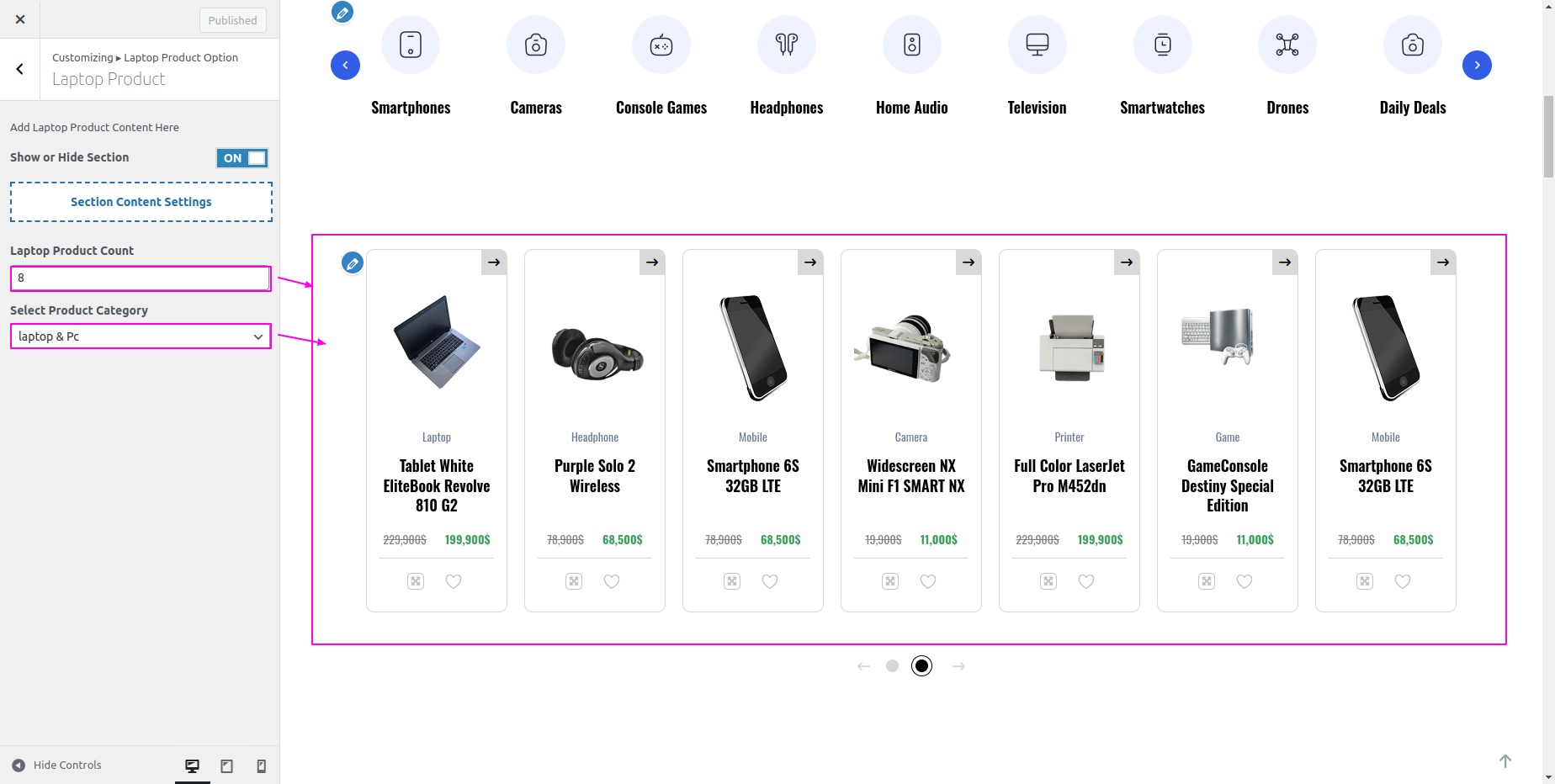
Task: Open GameConsole Destiny Special Edition title
Action: pyautogui.click(x=1228, y=486)
